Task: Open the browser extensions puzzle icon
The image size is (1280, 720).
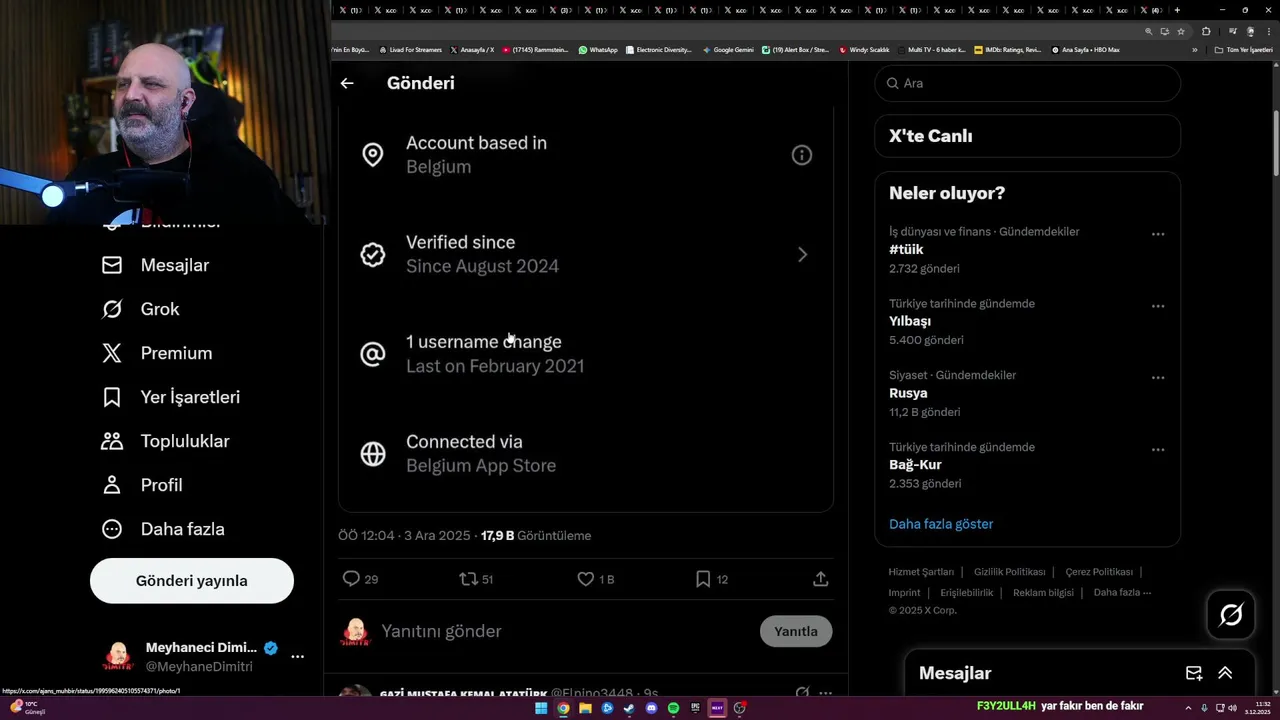Action: [x=1206, y=31]
